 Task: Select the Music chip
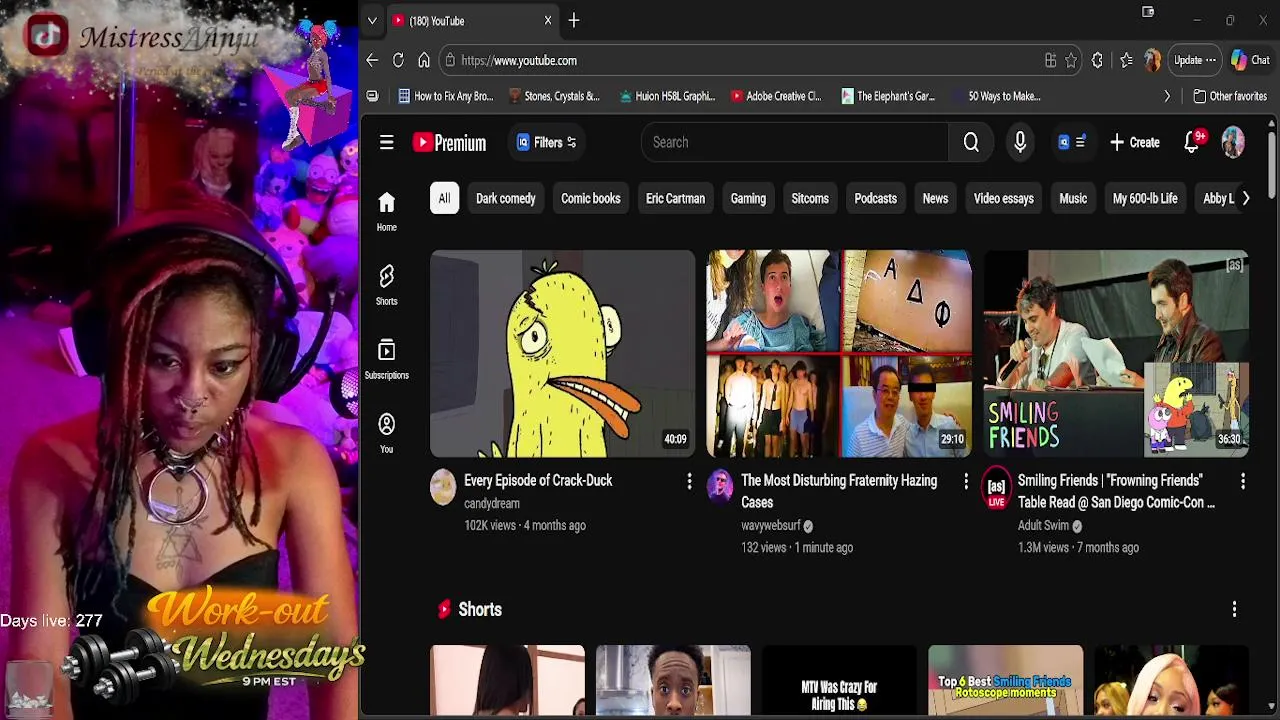click(x=1073, y=198)
